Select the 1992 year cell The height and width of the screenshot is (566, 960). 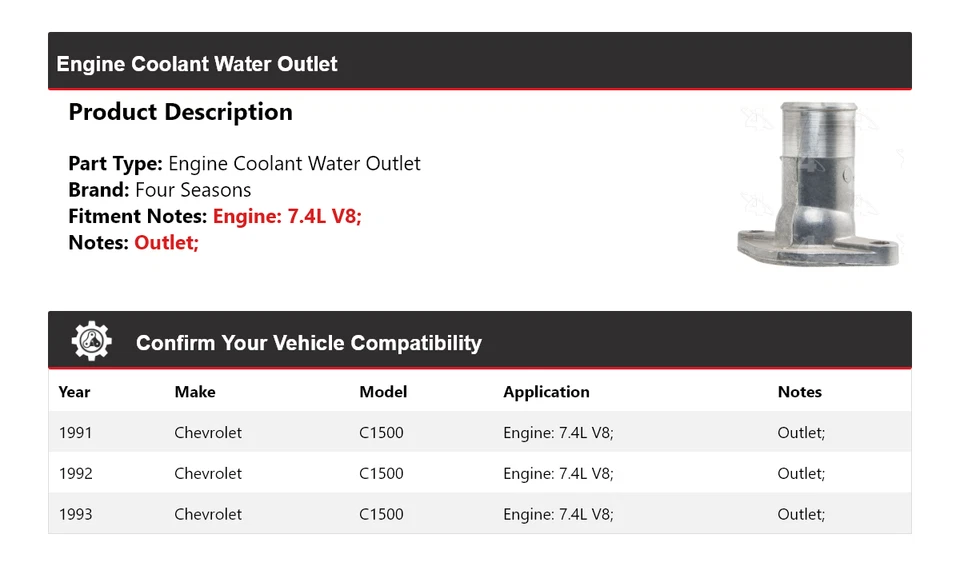click(76, 473)
